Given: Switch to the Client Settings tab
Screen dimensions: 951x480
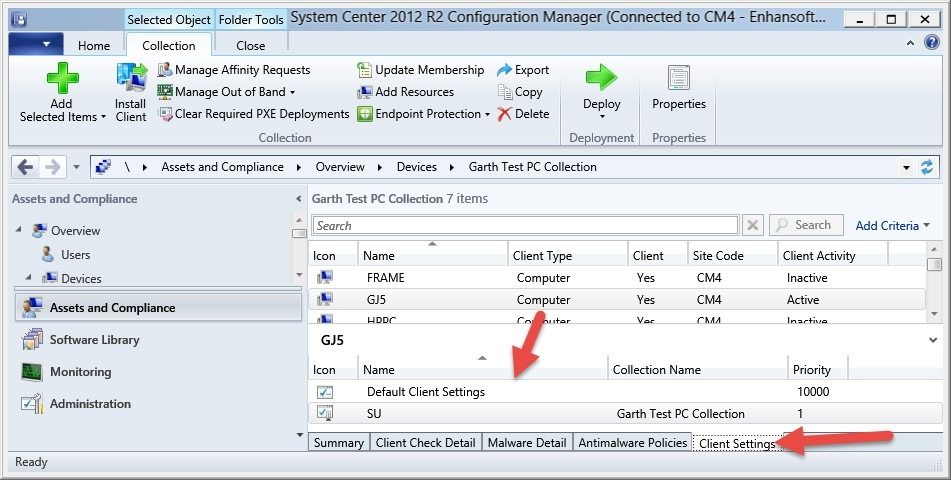Looking at the screenshot, I should coord(737,444).
